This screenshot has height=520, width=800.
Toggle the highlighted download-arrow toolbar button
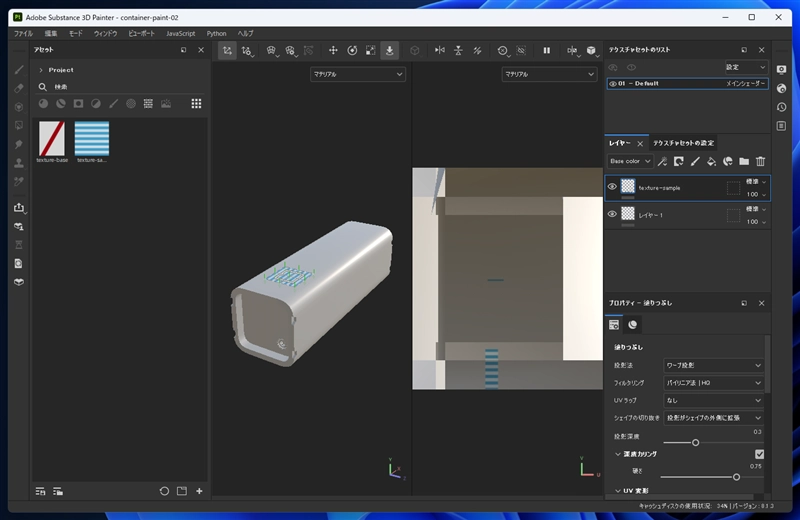click(x=389, y=50)
